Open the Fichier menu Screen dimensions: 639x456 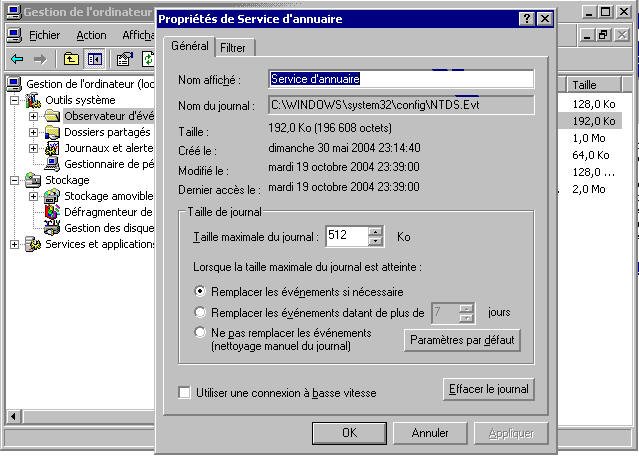tap(44, 35)
